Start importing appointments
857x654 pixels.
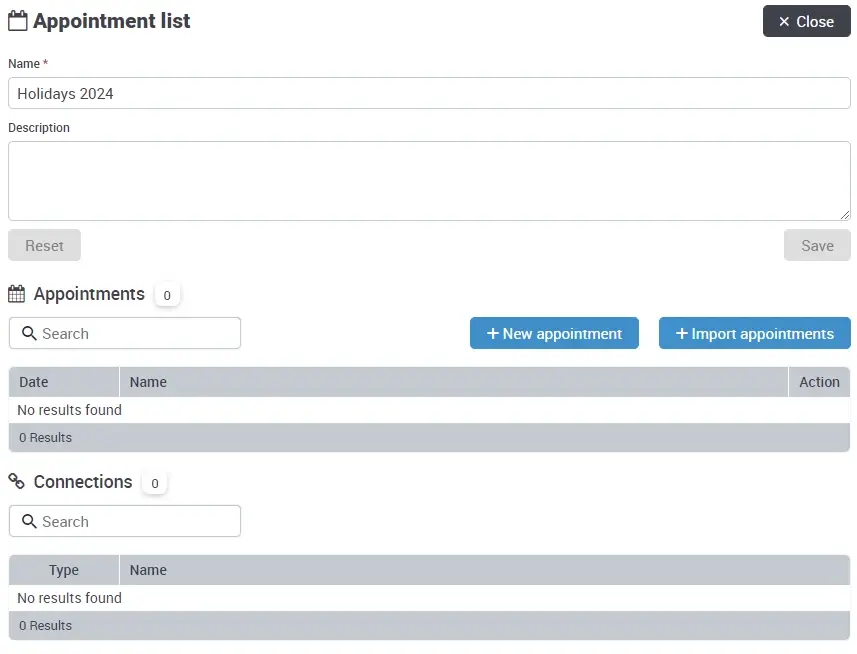755,333
